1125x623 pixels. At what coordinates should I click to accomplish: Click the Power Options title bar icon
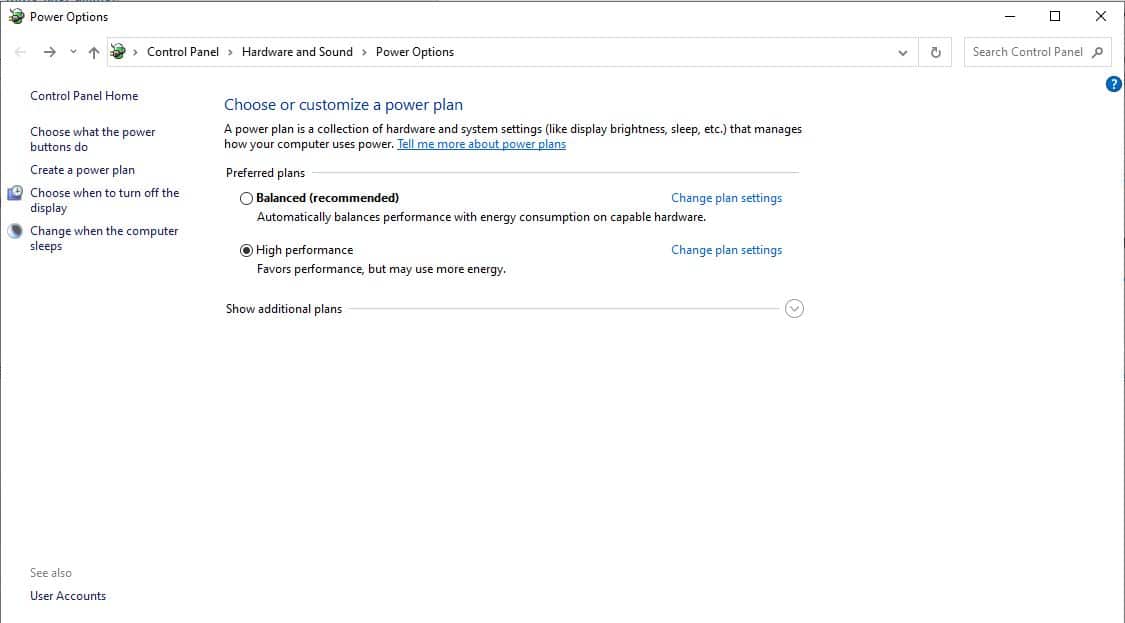pyautogui.click(x=16, y=17)
